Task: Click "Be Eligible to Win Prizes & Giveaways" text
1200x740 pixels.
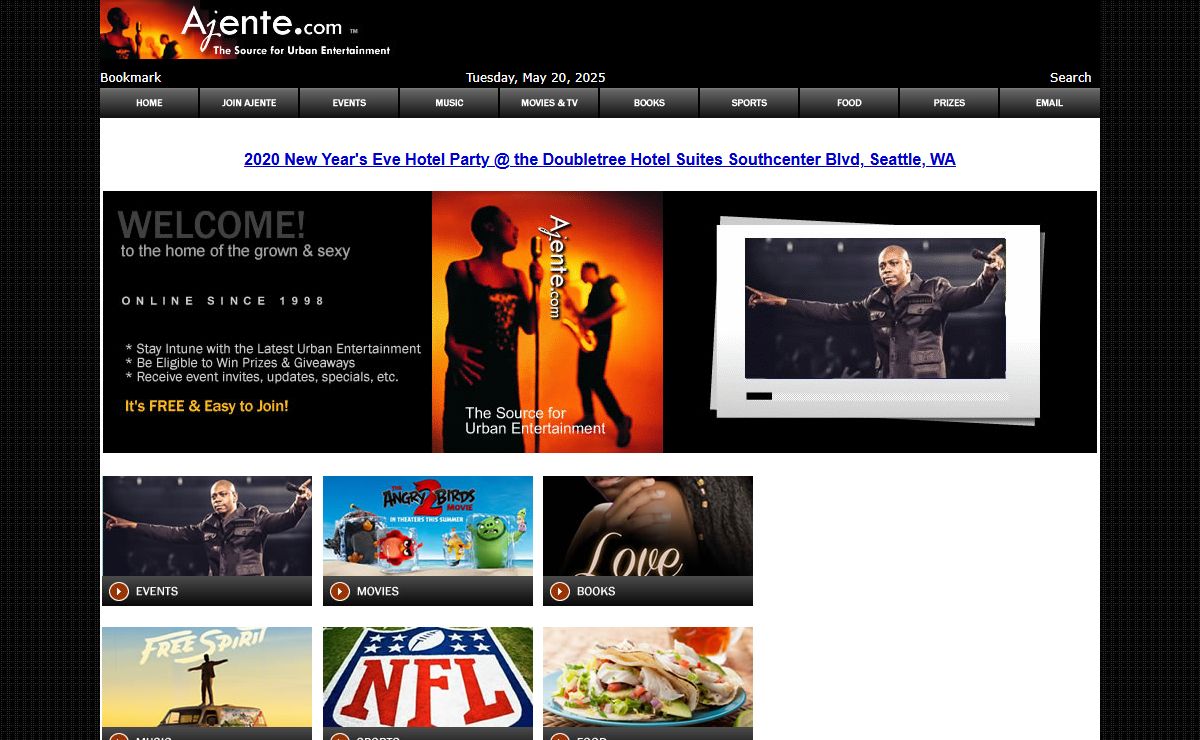Action: point(240,363)
